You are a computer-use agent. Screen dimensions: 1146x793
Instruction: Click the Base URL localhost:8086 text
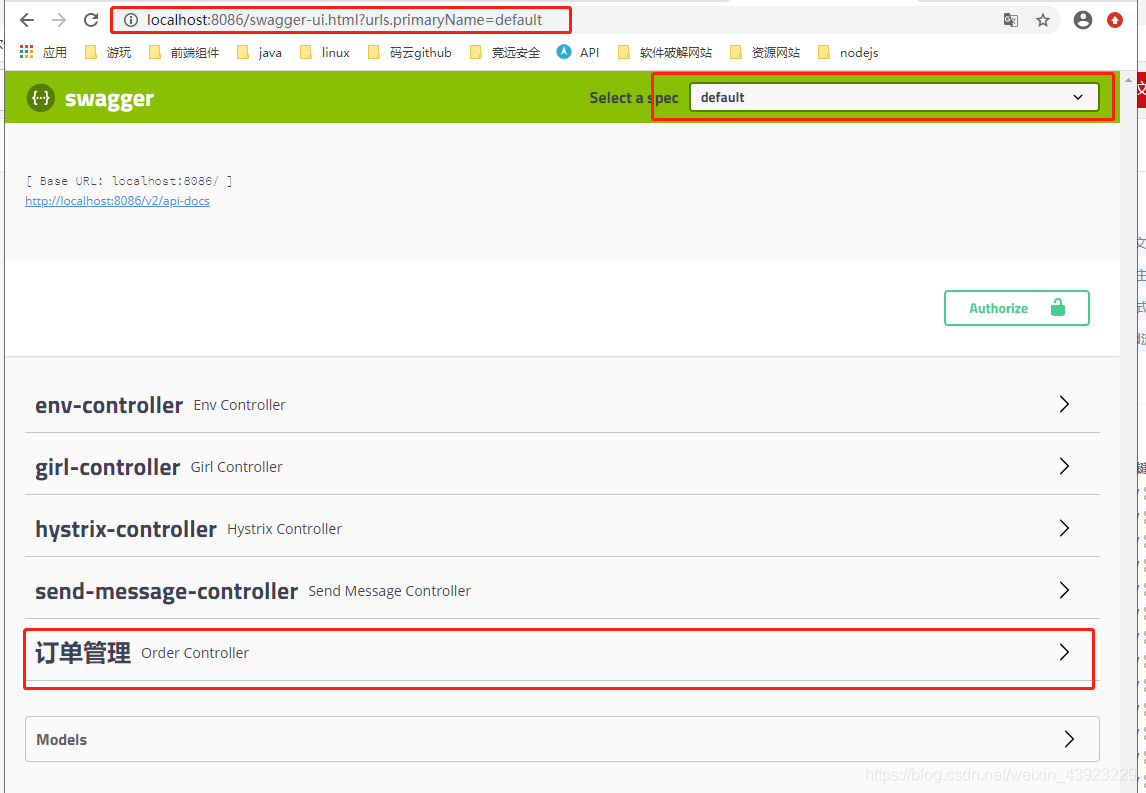pyautogui.click(x=129, y=181)
